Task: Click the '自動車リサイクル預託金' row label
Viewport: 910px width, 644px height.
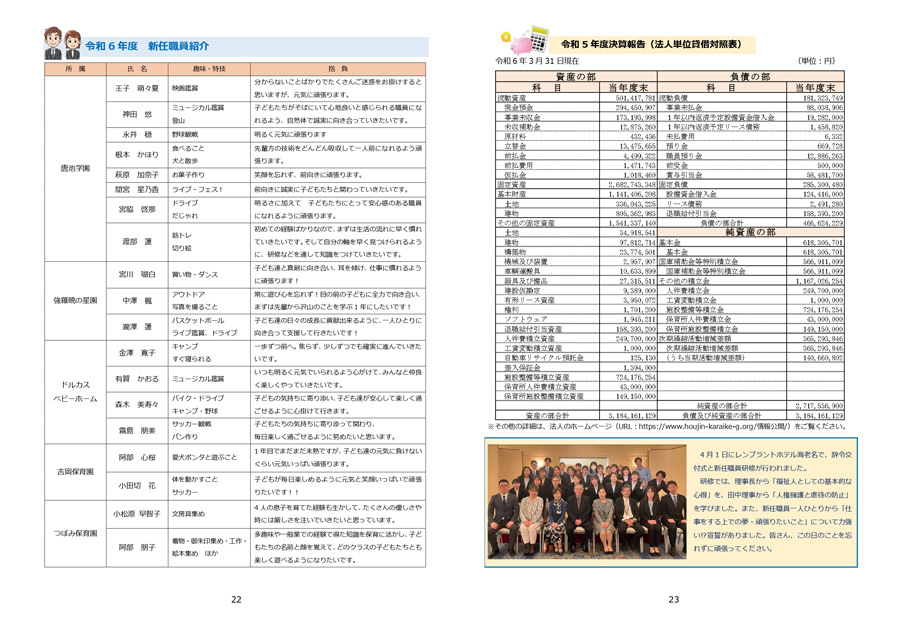Action: click(544, 357)
